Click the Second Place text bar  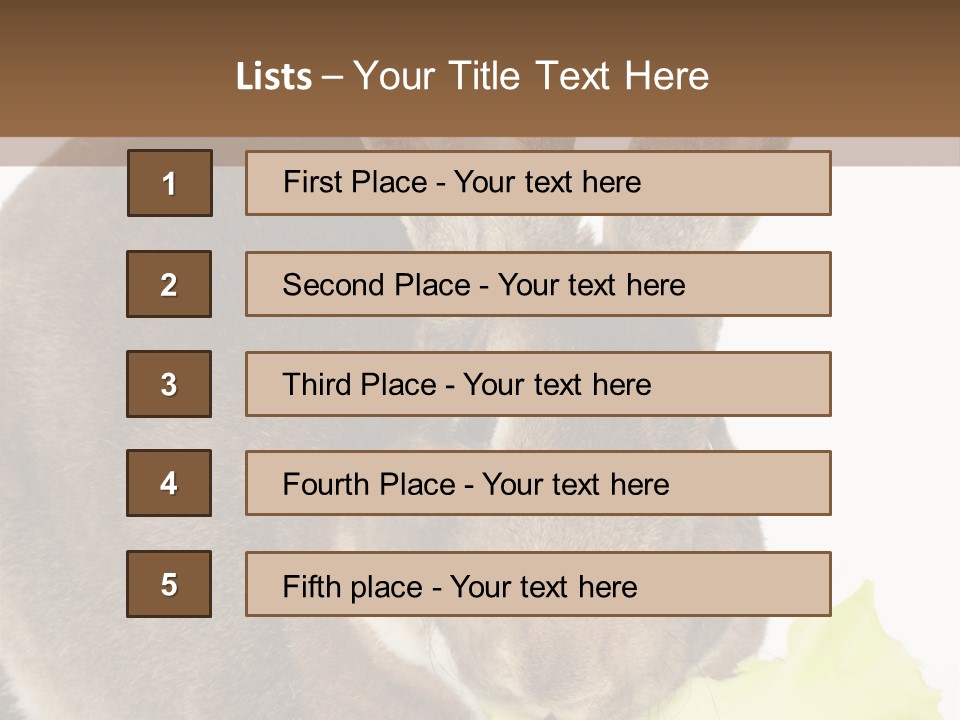point(538,284)
